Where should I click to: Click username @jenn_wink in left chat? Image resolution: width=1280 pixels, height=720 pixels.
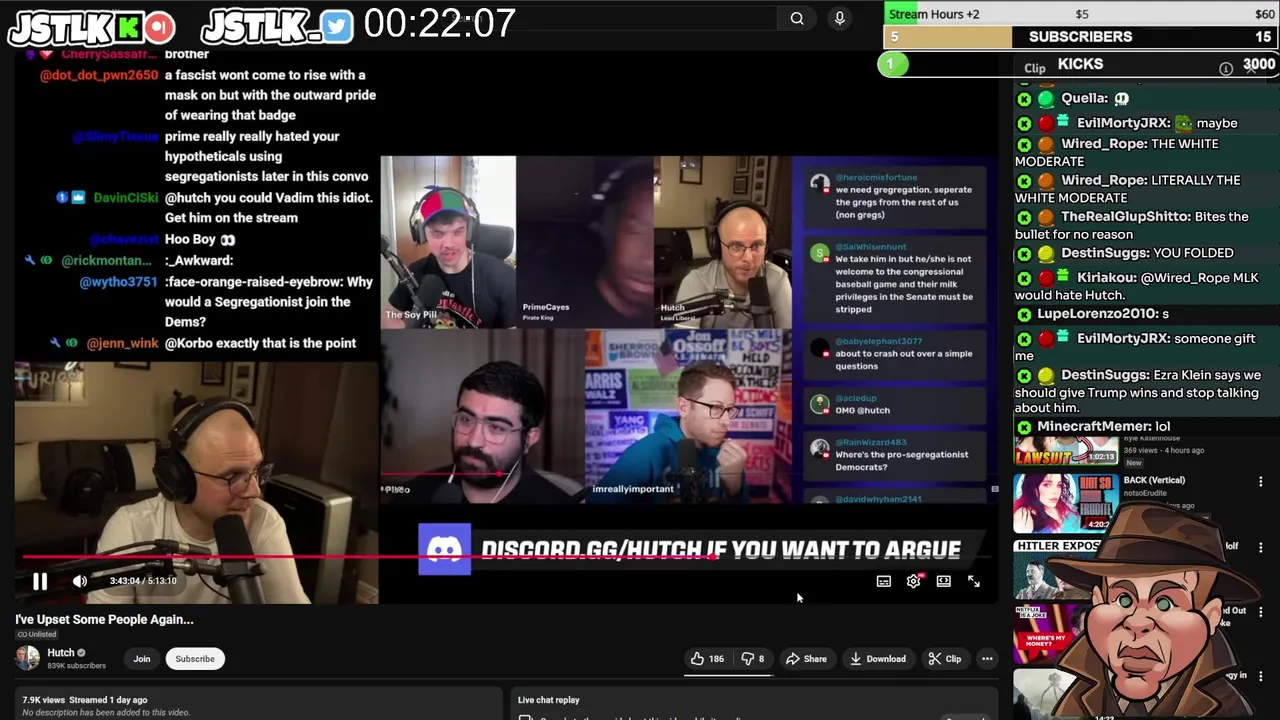123,343
